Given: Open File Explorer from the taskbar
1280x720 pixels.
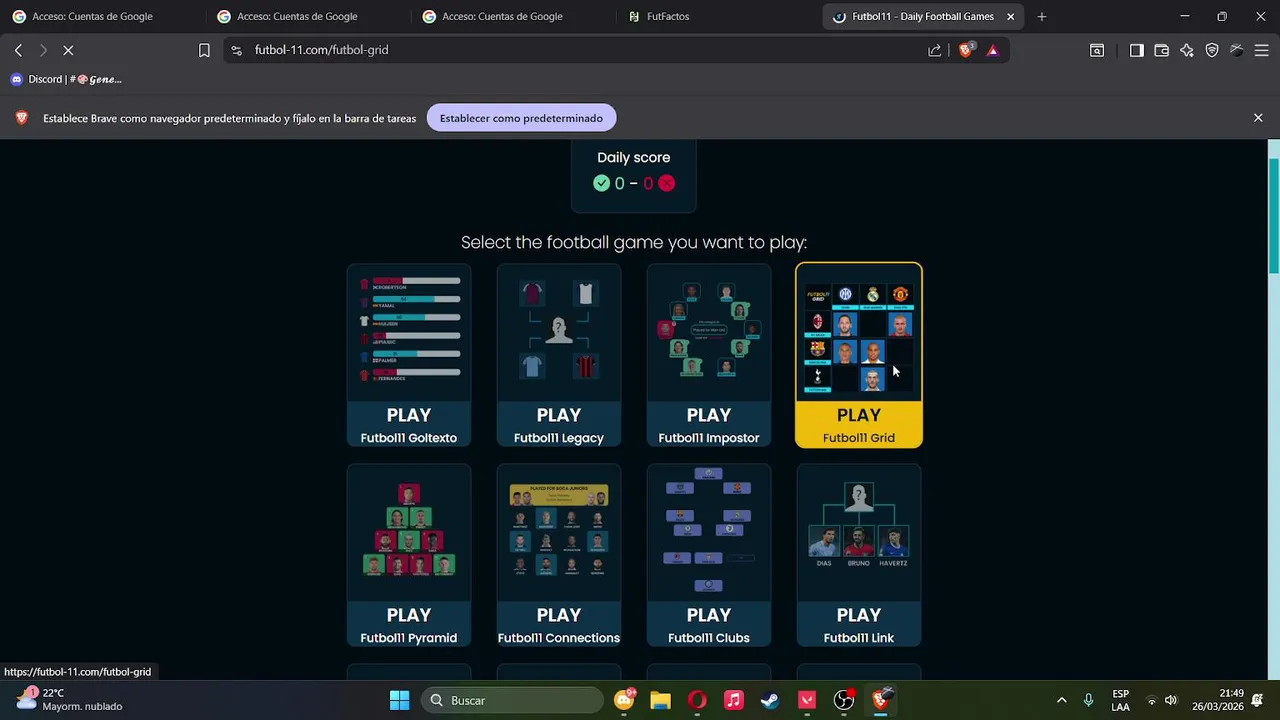Looking at the screenshot, I should tap(661, 700).
